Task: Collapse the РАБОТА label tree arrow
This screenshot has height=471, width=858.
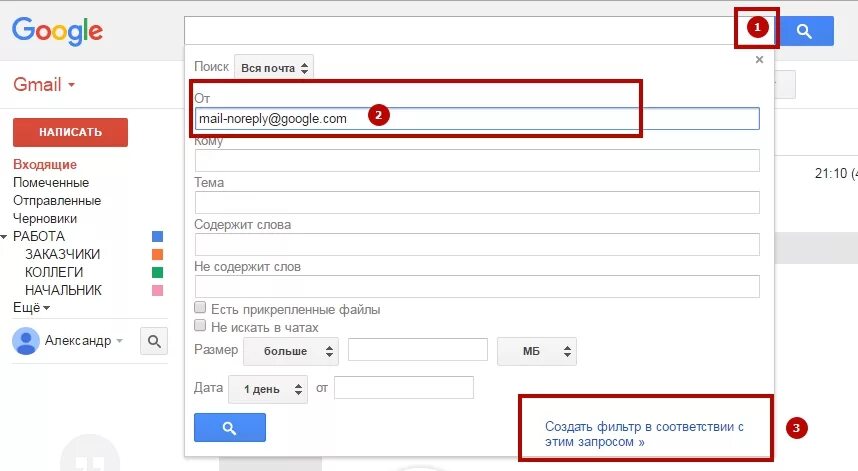Action: [4, 236]
